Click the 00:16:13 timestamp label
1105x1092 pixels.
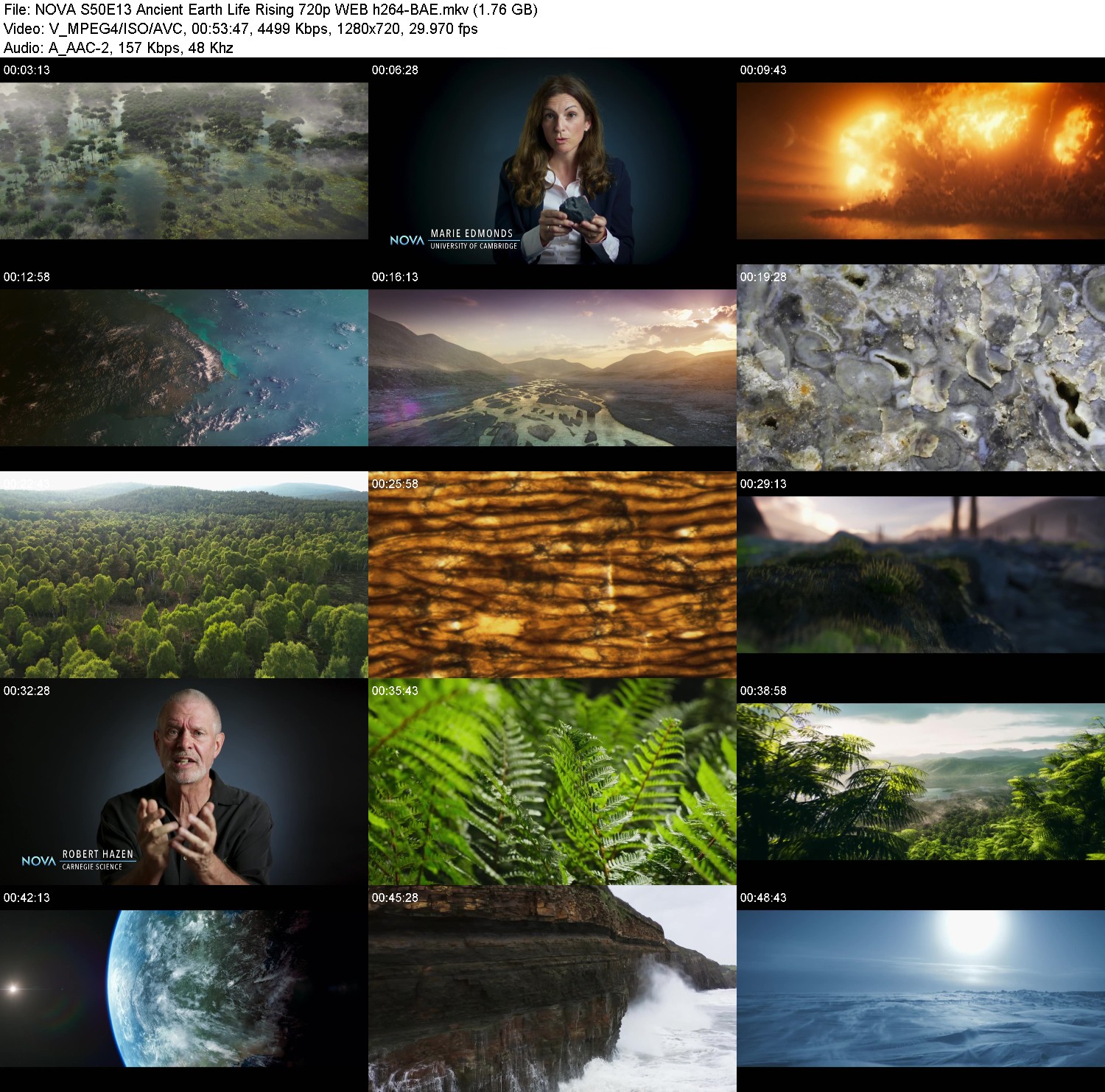coord(395,277)
